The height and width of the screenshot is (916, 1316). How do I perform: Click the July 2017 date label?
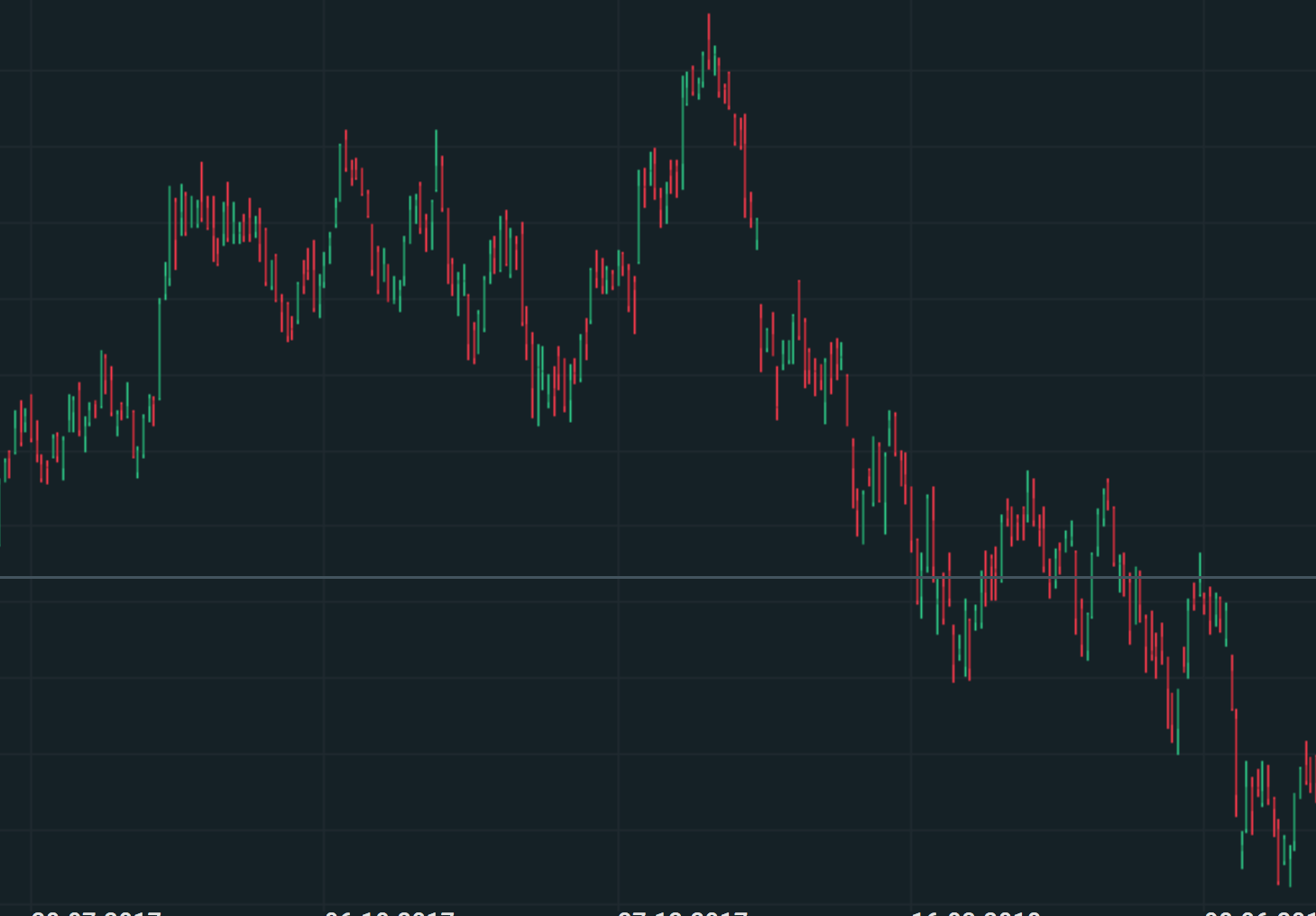click(96, 912)
